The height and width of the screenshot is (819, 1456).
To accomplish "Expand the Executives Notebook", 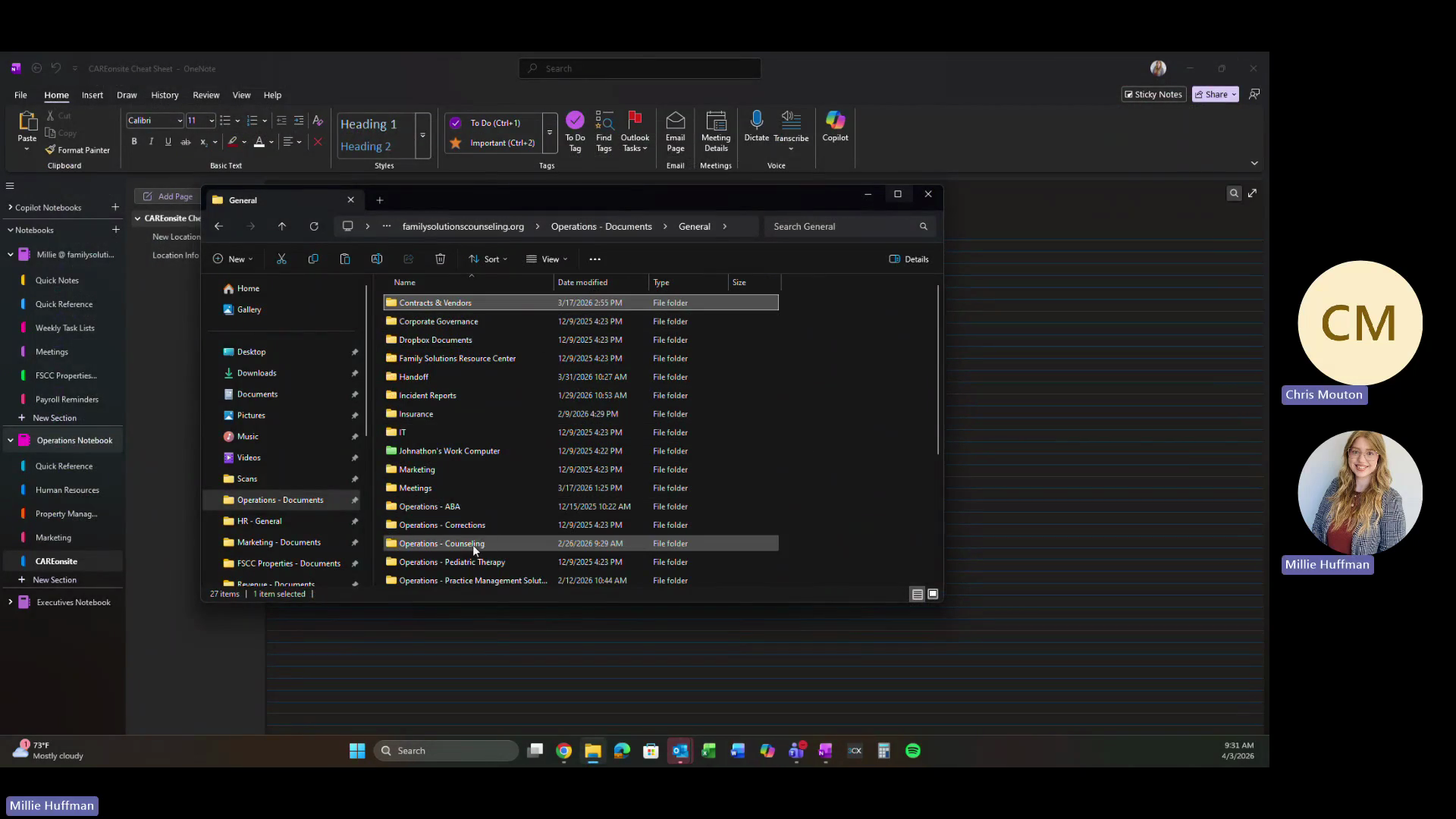I will tap(10, 602).
